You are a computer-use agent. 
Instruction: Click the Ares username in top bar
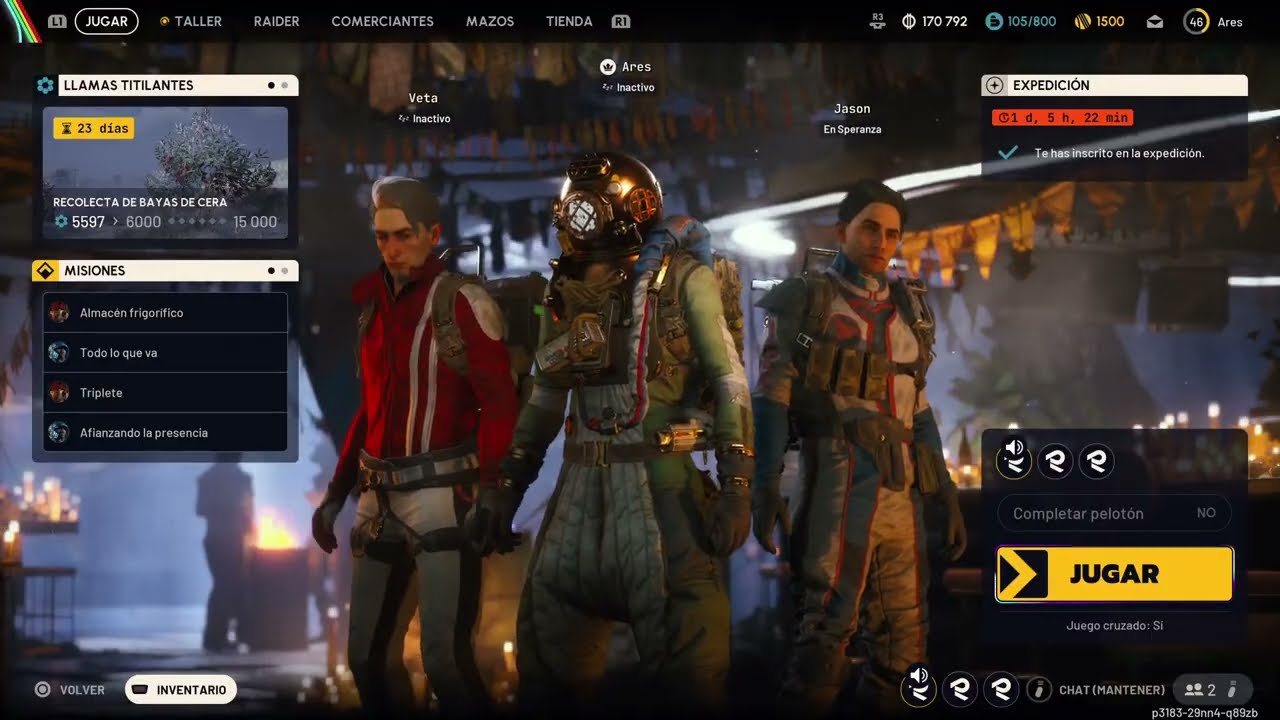point(1230,22)
